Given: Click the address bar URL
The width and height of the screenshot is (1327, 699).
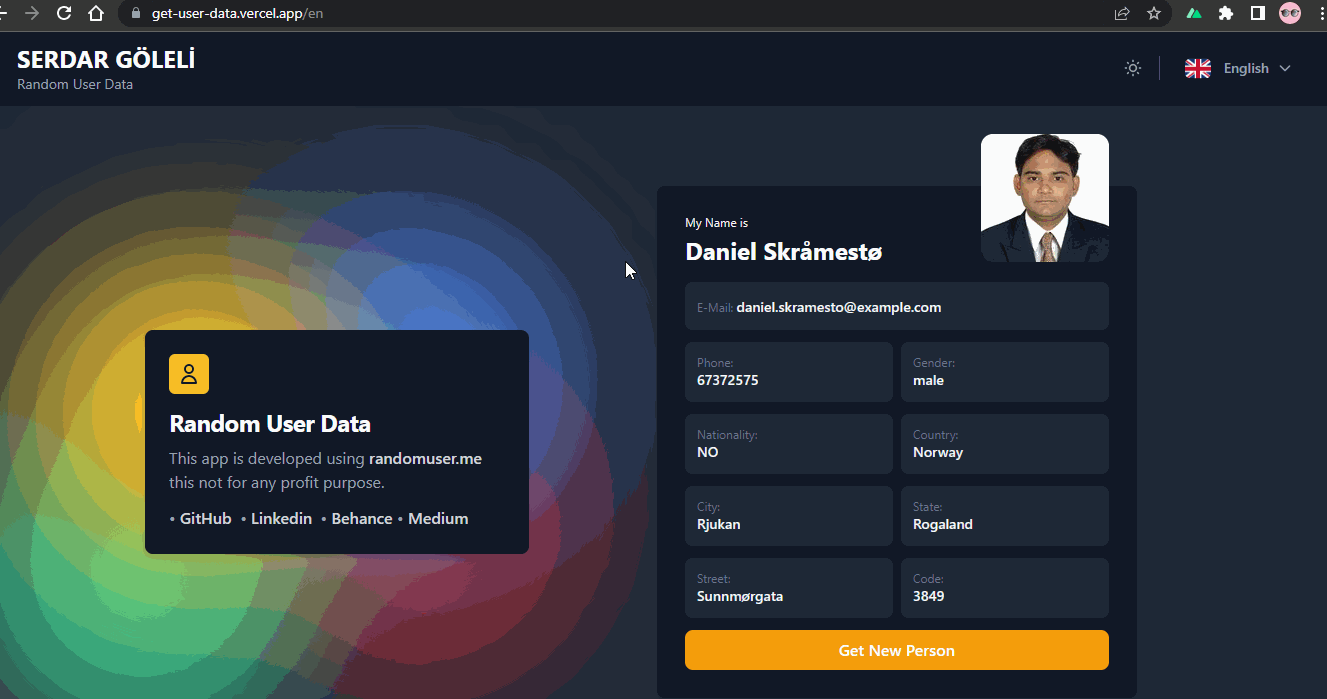Looking at the screenshot, I should (237, 14).
